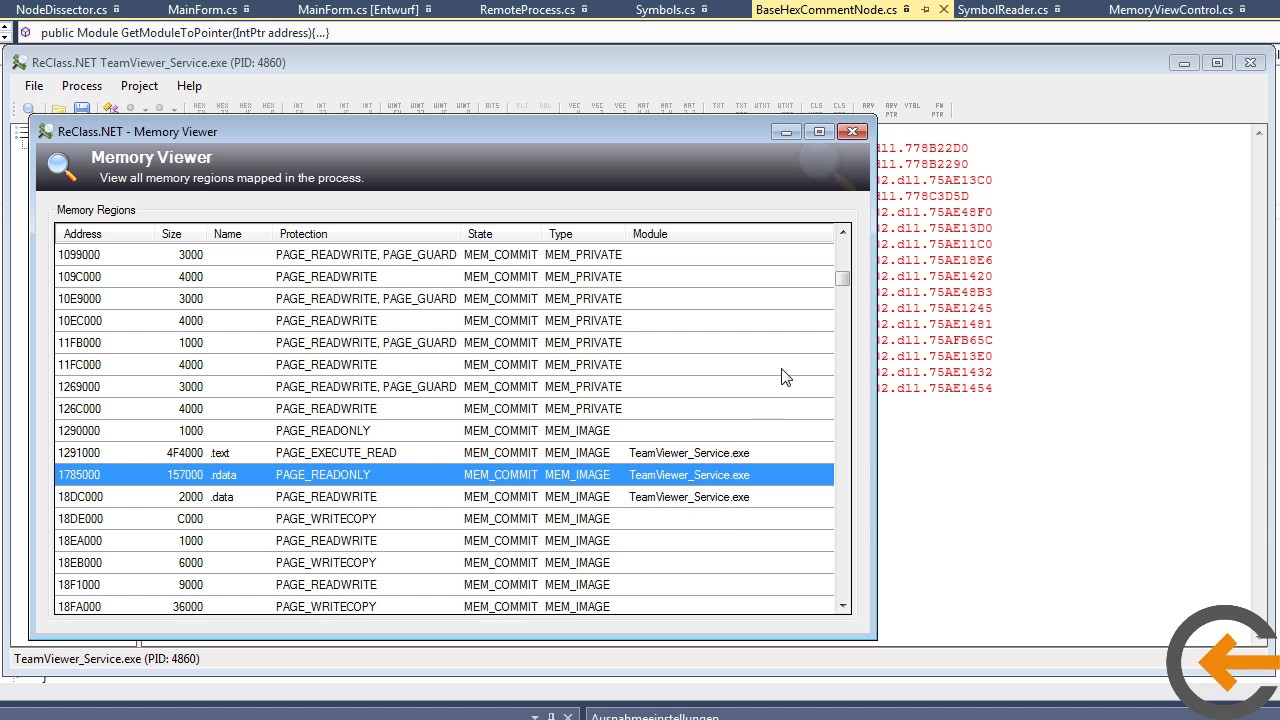Switch to the RemoteProcess.cs tab
Viewport: 1280px width, 720px height.
pos(527,10)
